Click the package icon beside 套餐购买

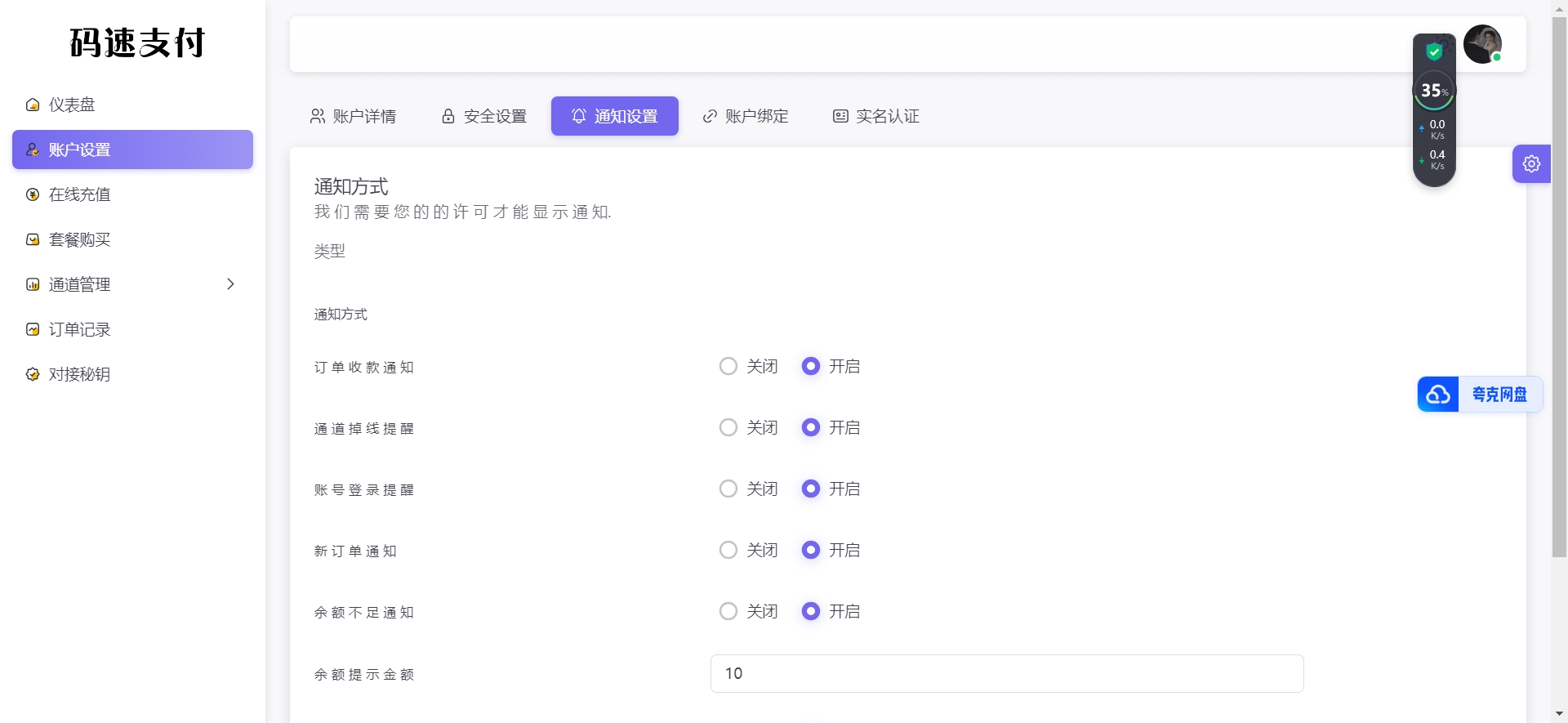33,239
